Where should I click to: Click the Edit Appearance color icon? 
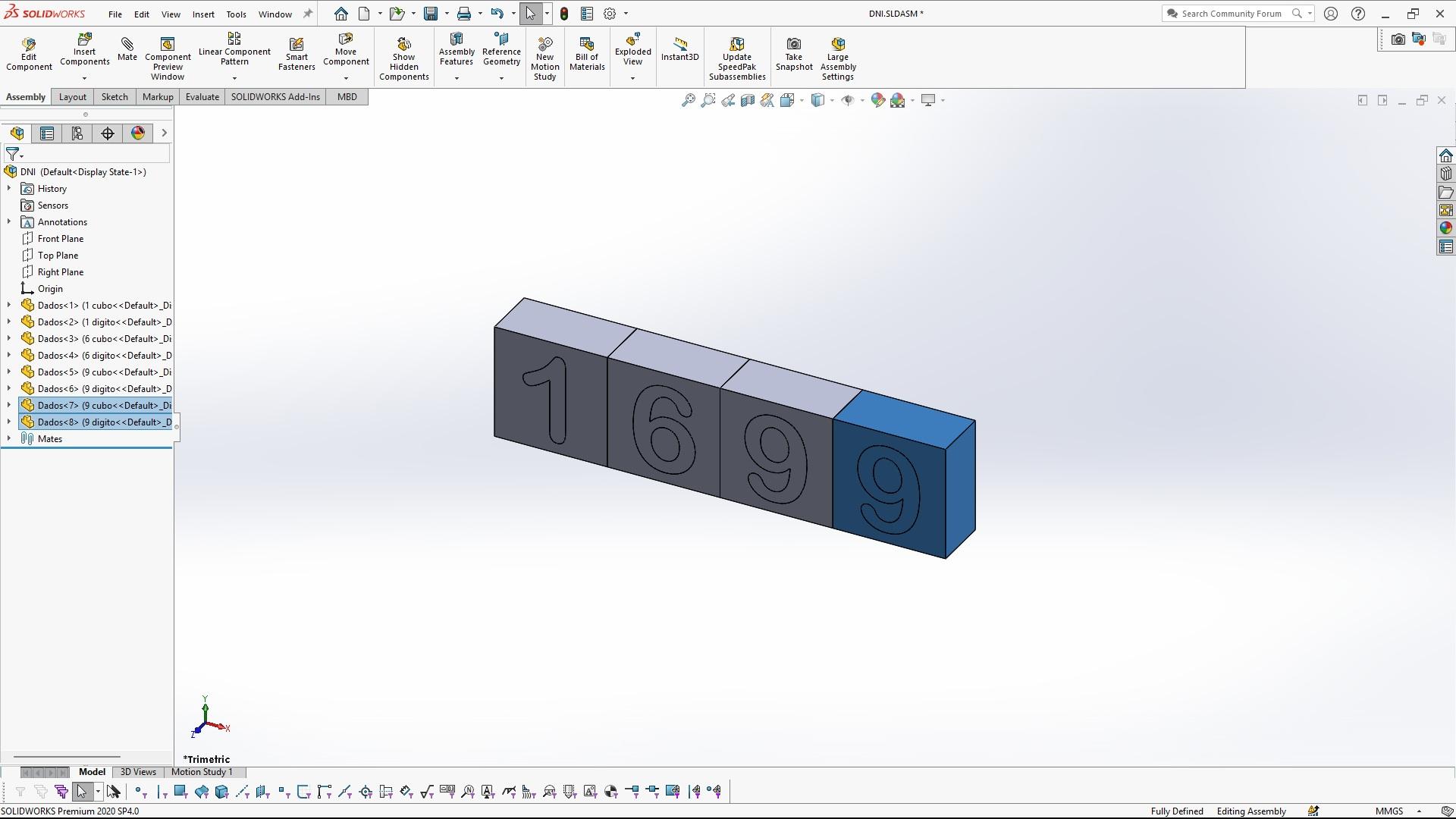pyautogui.click(x=878, y=100)
